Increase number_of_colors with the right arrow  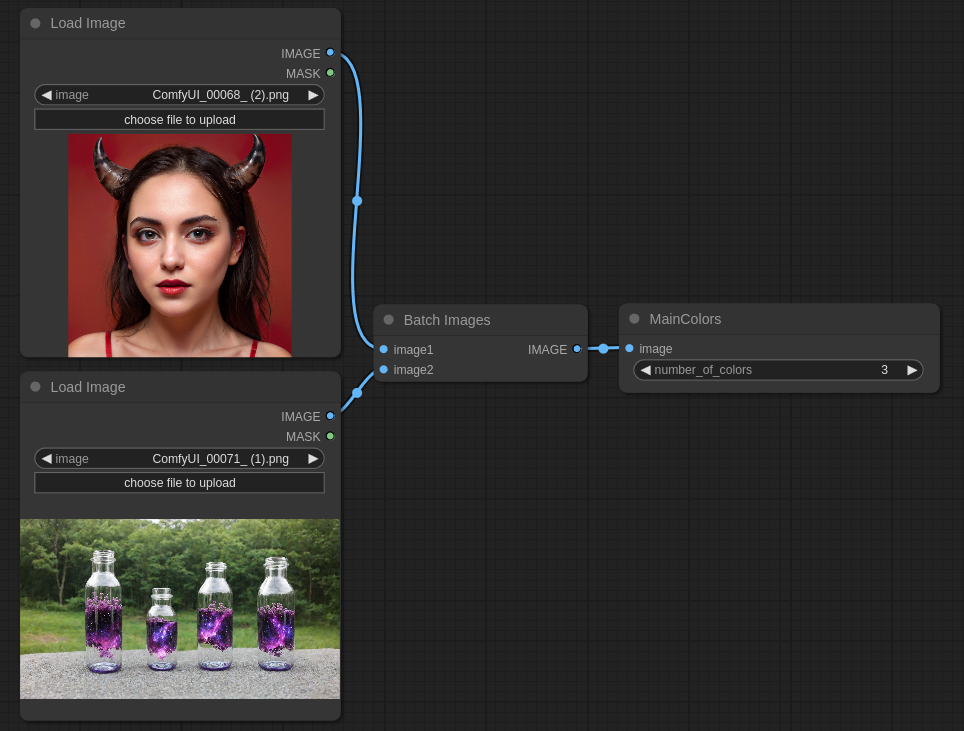click(x=911, y=370)
